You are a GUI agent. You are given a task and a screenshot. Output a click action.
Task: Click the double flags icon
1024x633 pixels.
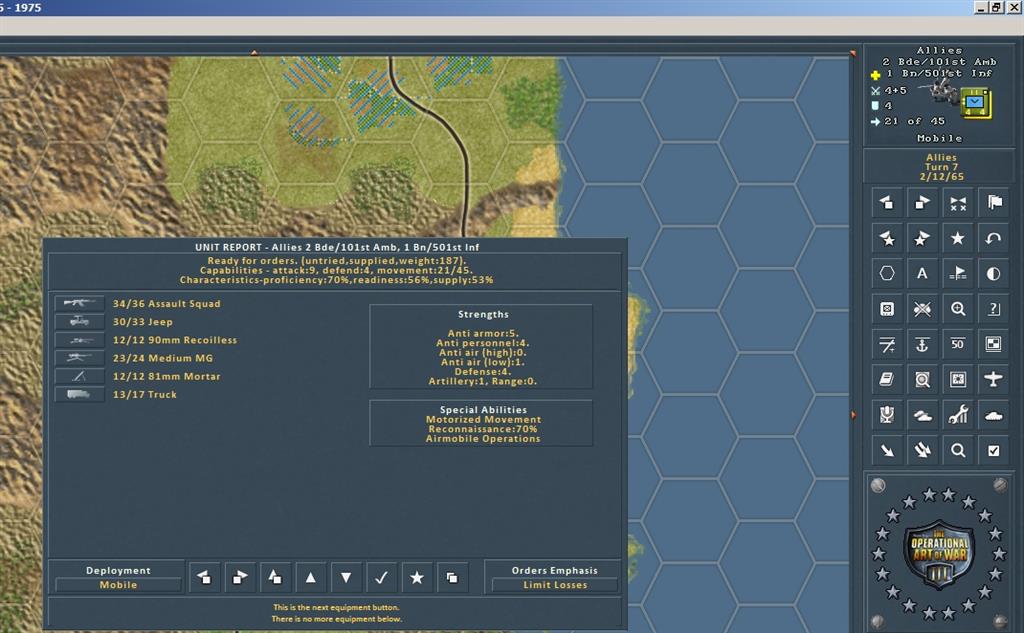pos(993,203)
